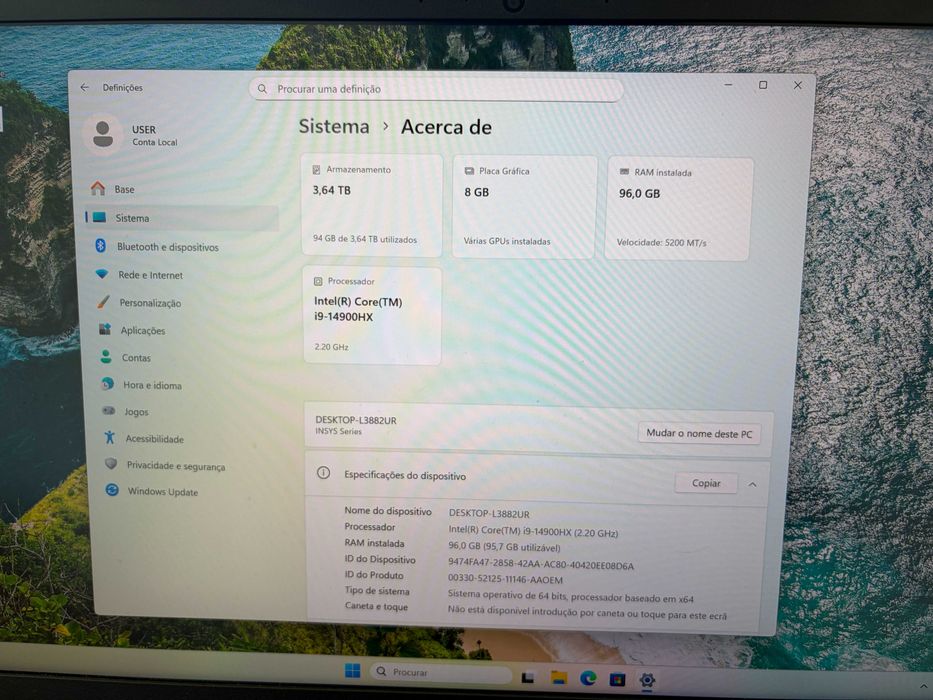Go to Privacidade e segurança

(x=176, y=466)
